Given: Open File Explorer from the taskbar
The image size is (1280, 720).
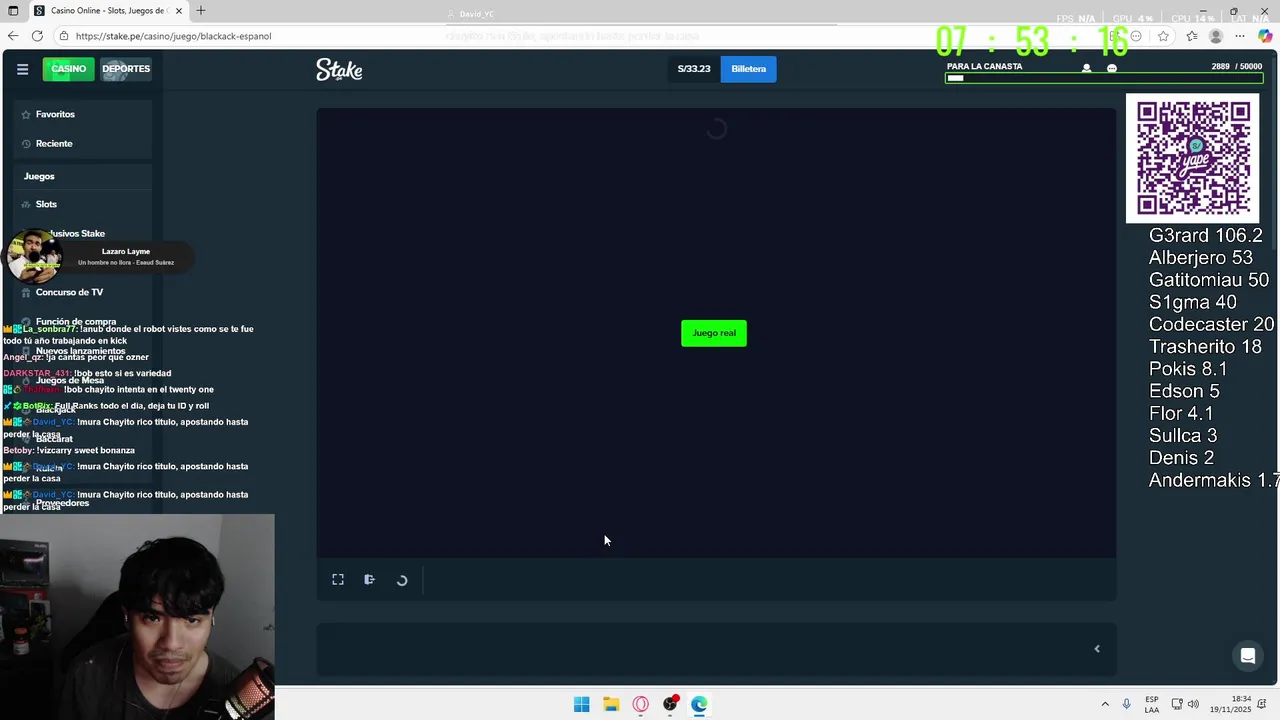Looking at the screenshot, I should [x=611, y=704].
